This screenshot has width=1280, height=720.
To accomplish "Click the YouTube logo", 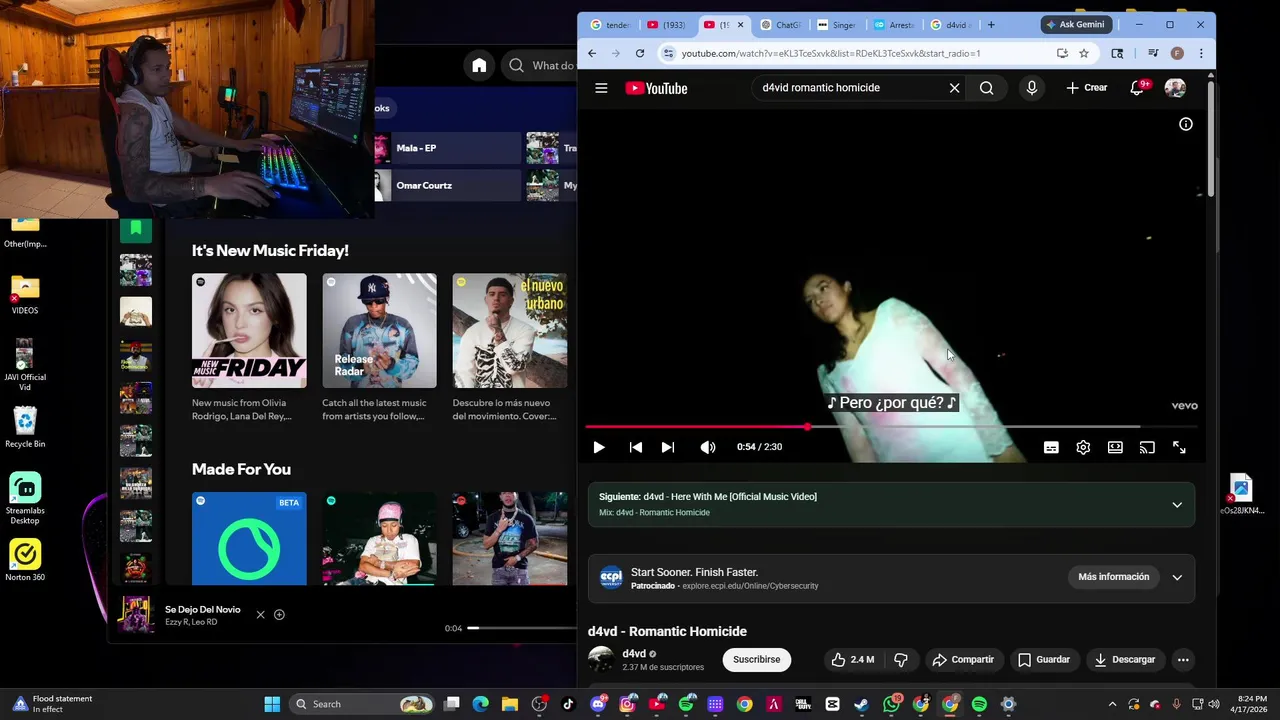I will pos(656,88).
